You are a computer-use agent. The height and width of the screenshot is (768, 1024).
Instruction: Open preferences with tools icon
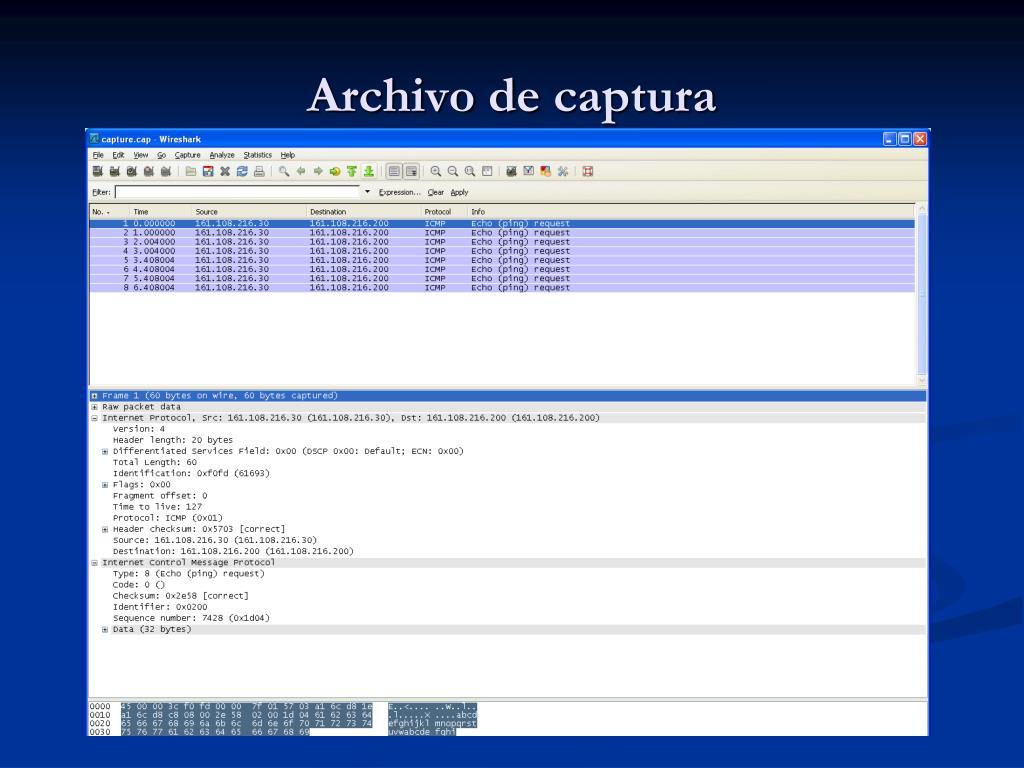[562, 171]
